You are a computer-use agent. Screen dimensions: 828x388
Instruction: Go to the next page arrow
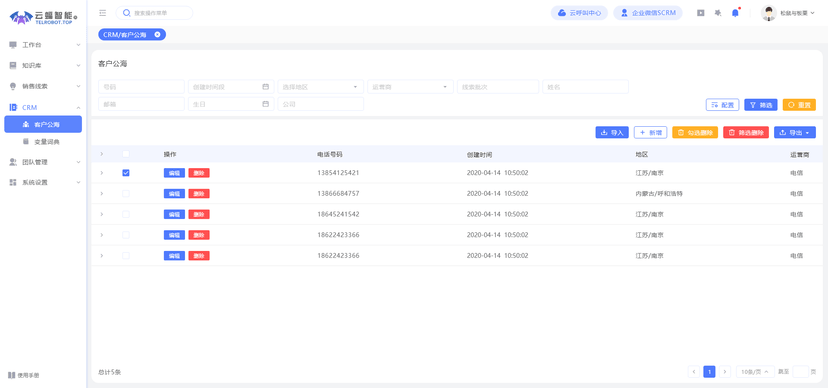(725, 372)
